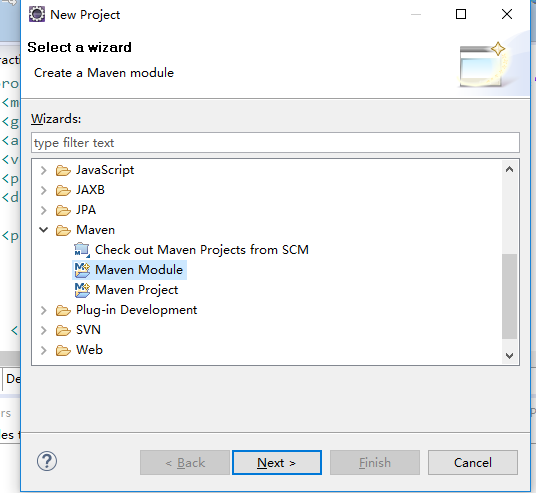Click the type filter text field
Viewport: 536px width, 493px height.
point(275,143)
